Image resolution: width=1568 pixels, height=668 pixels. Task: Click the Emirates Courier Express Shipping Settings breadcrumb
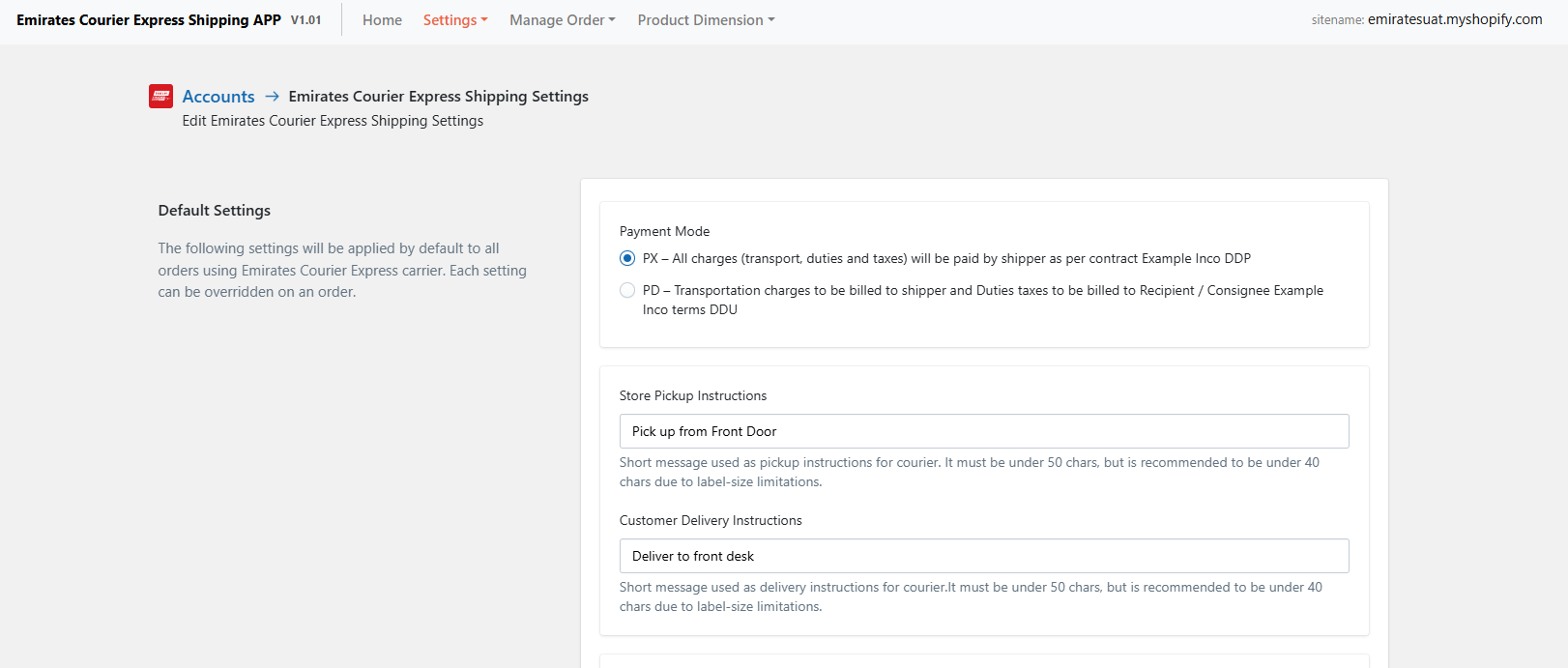439,96
